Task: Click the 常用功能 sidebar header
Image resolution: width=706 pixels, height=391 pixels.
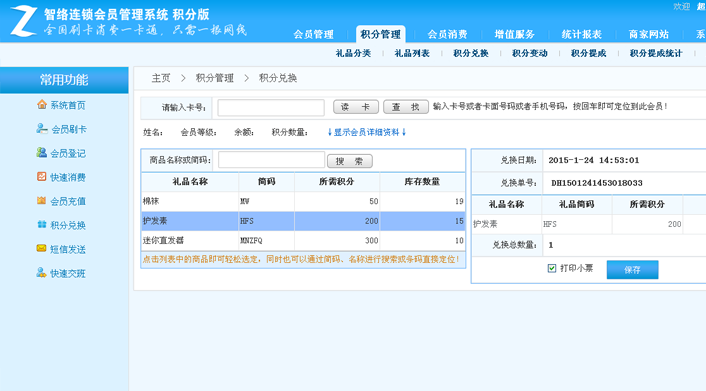Action: point(64,80)
